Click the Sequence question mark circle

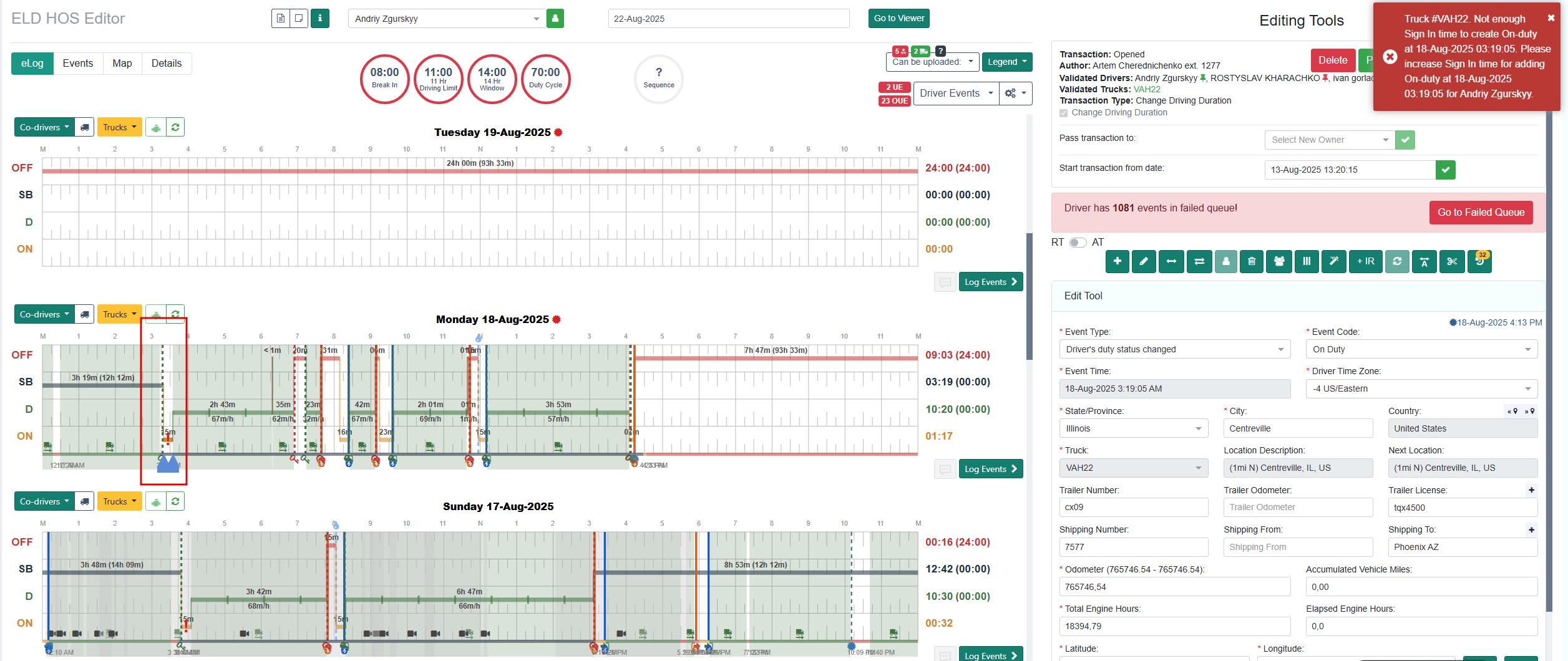(x=658, y=79)
